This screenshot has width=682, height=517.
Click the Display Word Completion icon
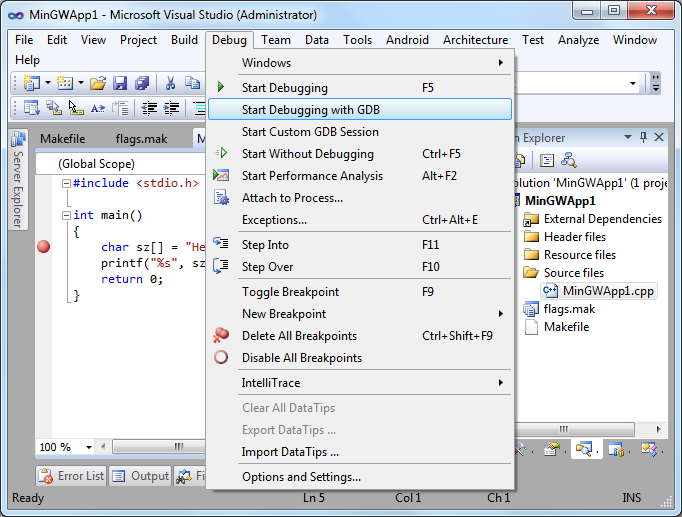tap(97, 108)
